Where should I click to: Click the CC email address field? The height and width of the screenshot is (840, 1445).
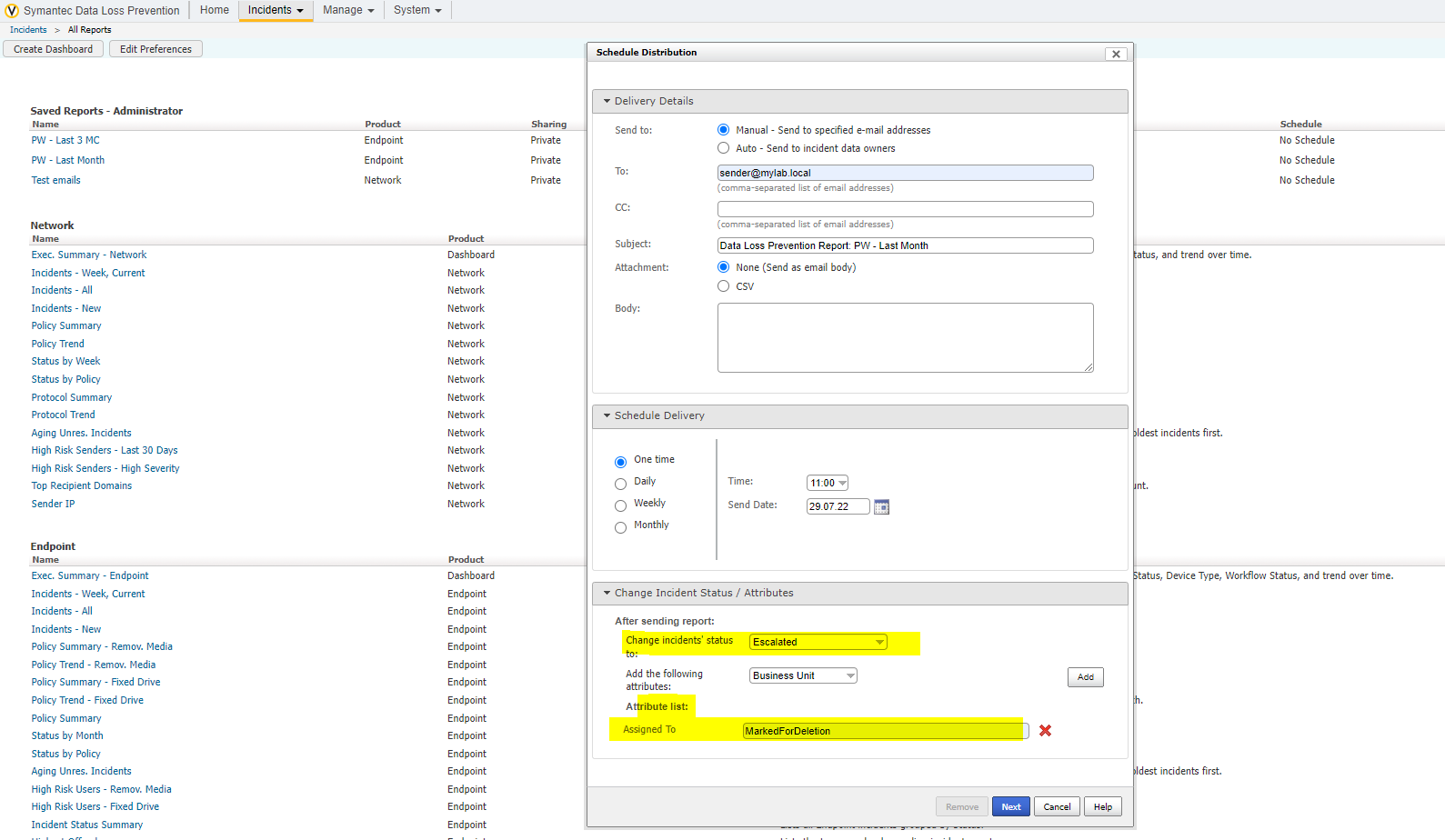(x=905, y=209)
